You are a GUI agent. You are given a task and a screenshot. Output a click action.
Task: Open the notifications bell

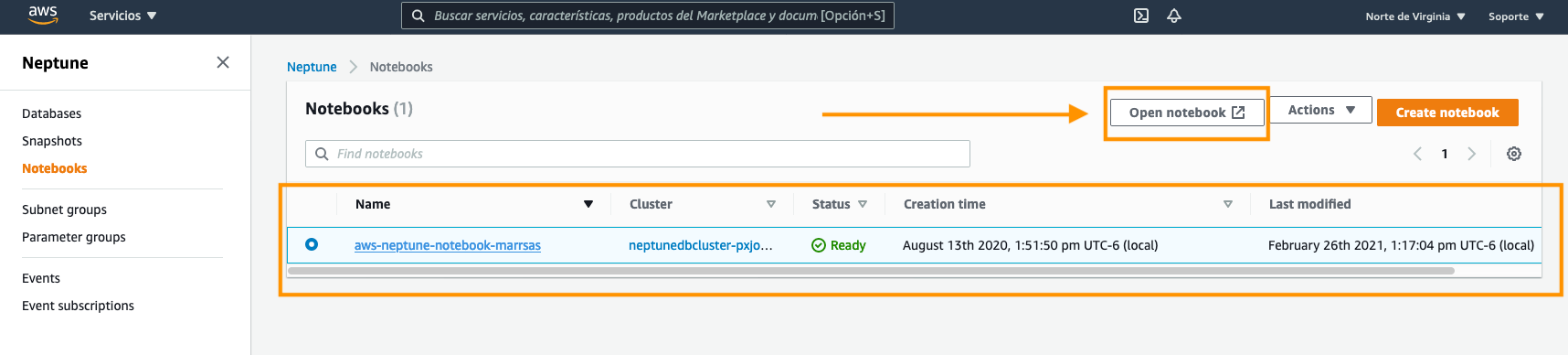(1174, 16)
